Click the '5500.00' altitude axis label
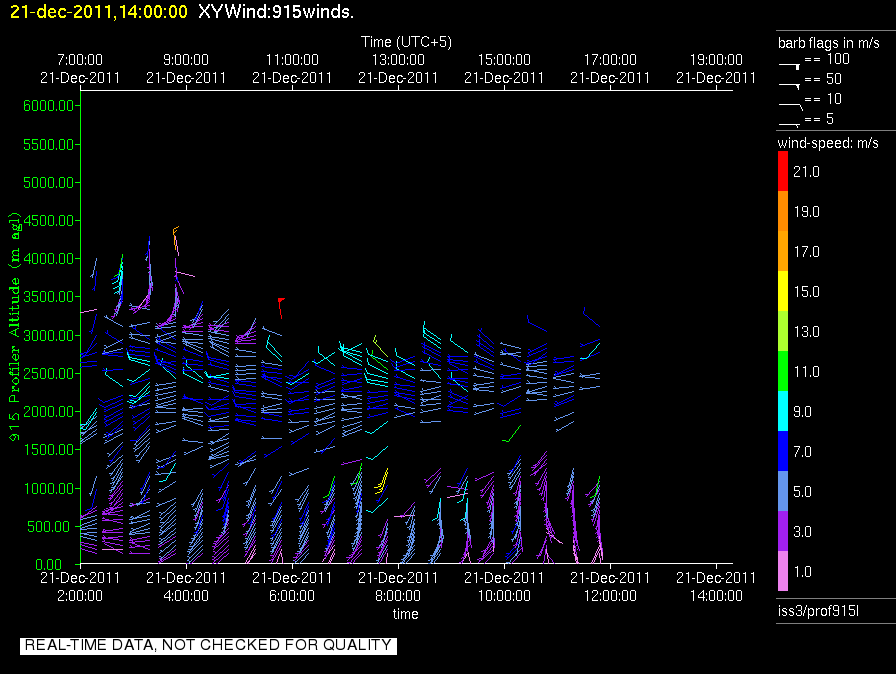Screen dimensions: 896x674 pos(49,145)
